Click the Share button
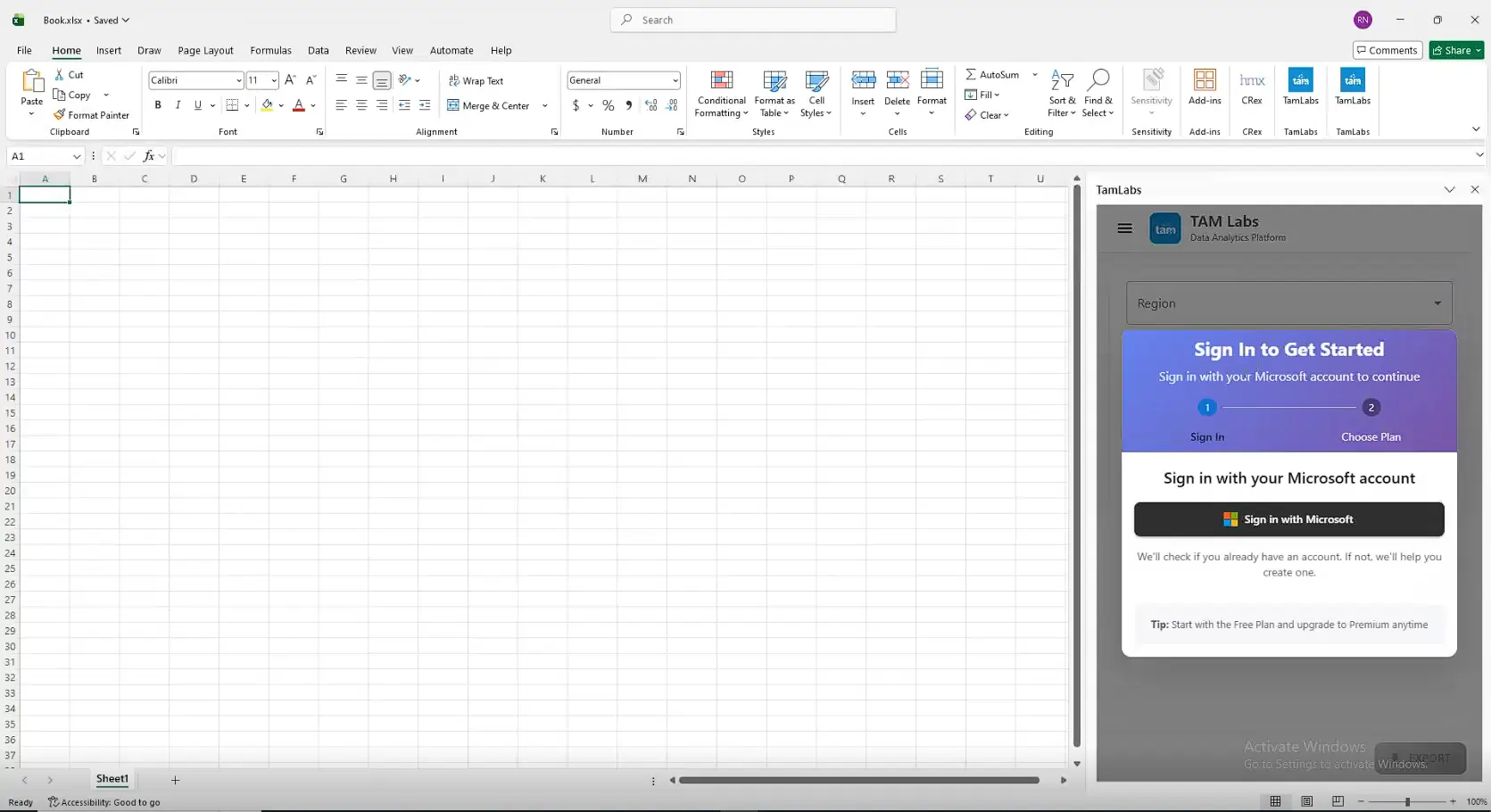The width and height of the screenshot is (1491, 812). pos(1456,50)
